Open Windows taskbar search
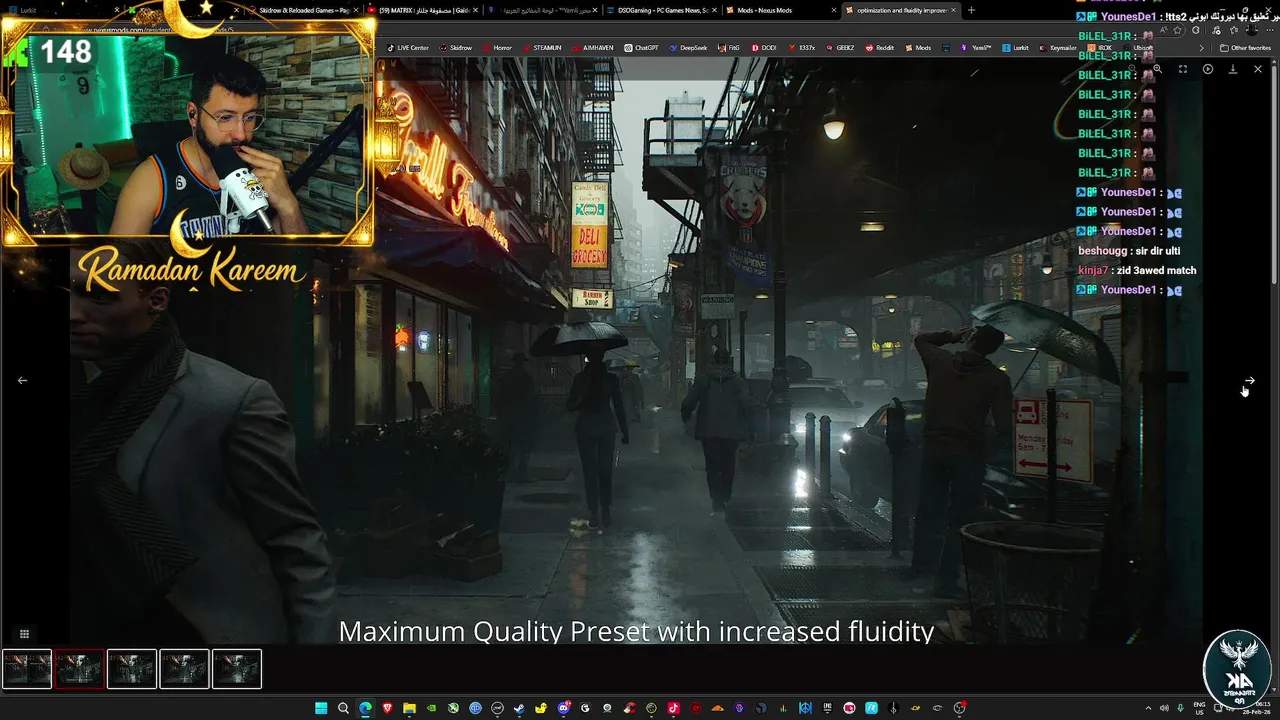1280x720 pixels. coord(343,708)
